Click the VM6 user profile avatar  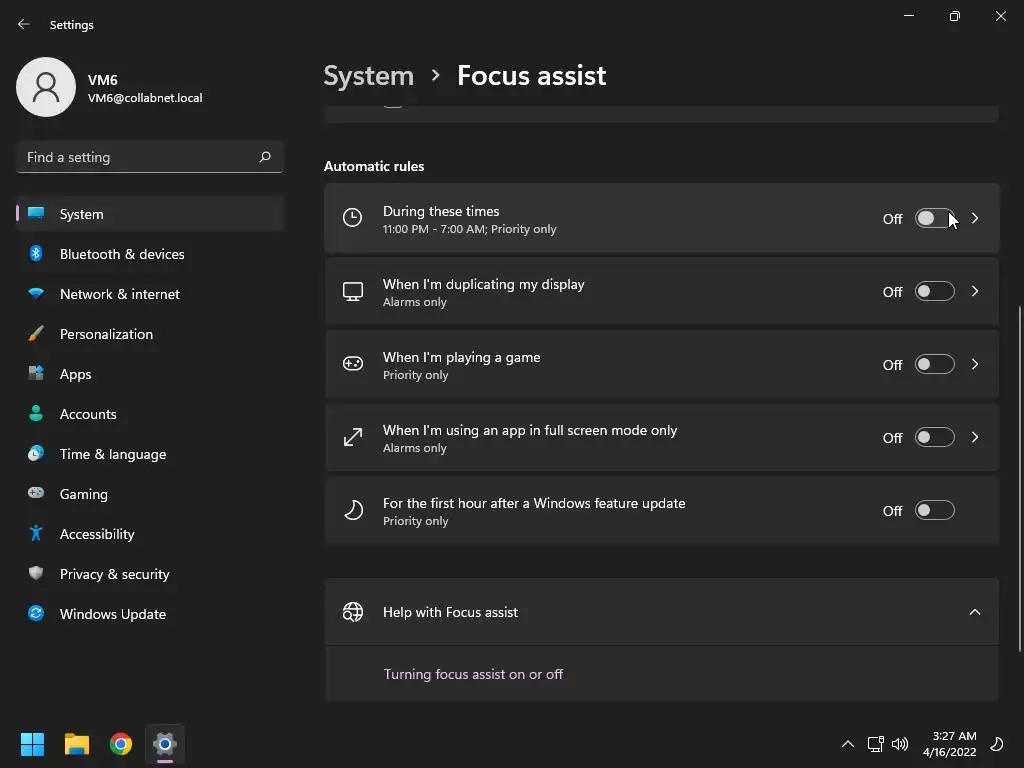click(46, 87)
